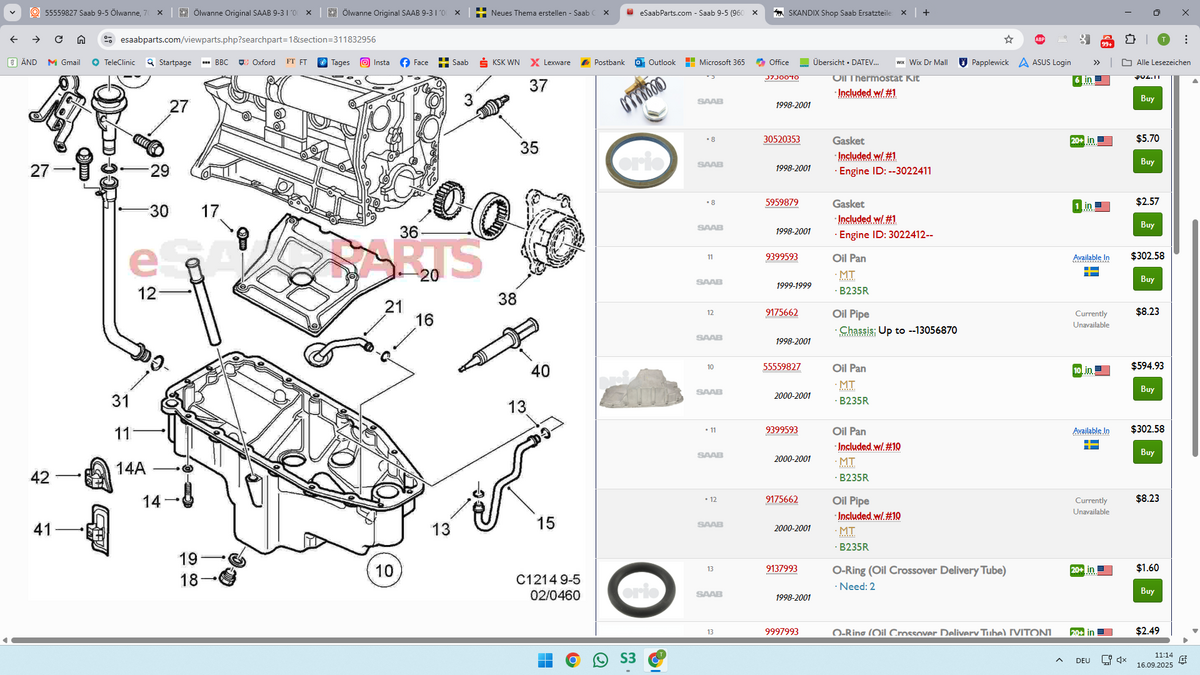Screen dimensions: 1200x675
Task: Open the S3 app in the taskbar
Action: tap(628, 659)
